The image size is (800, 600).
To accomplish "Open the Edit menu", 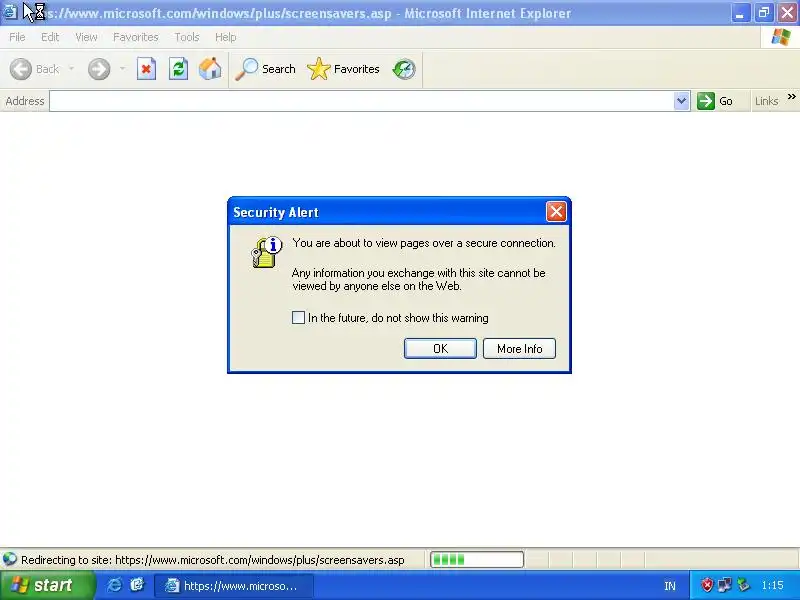I will point(50,37).
